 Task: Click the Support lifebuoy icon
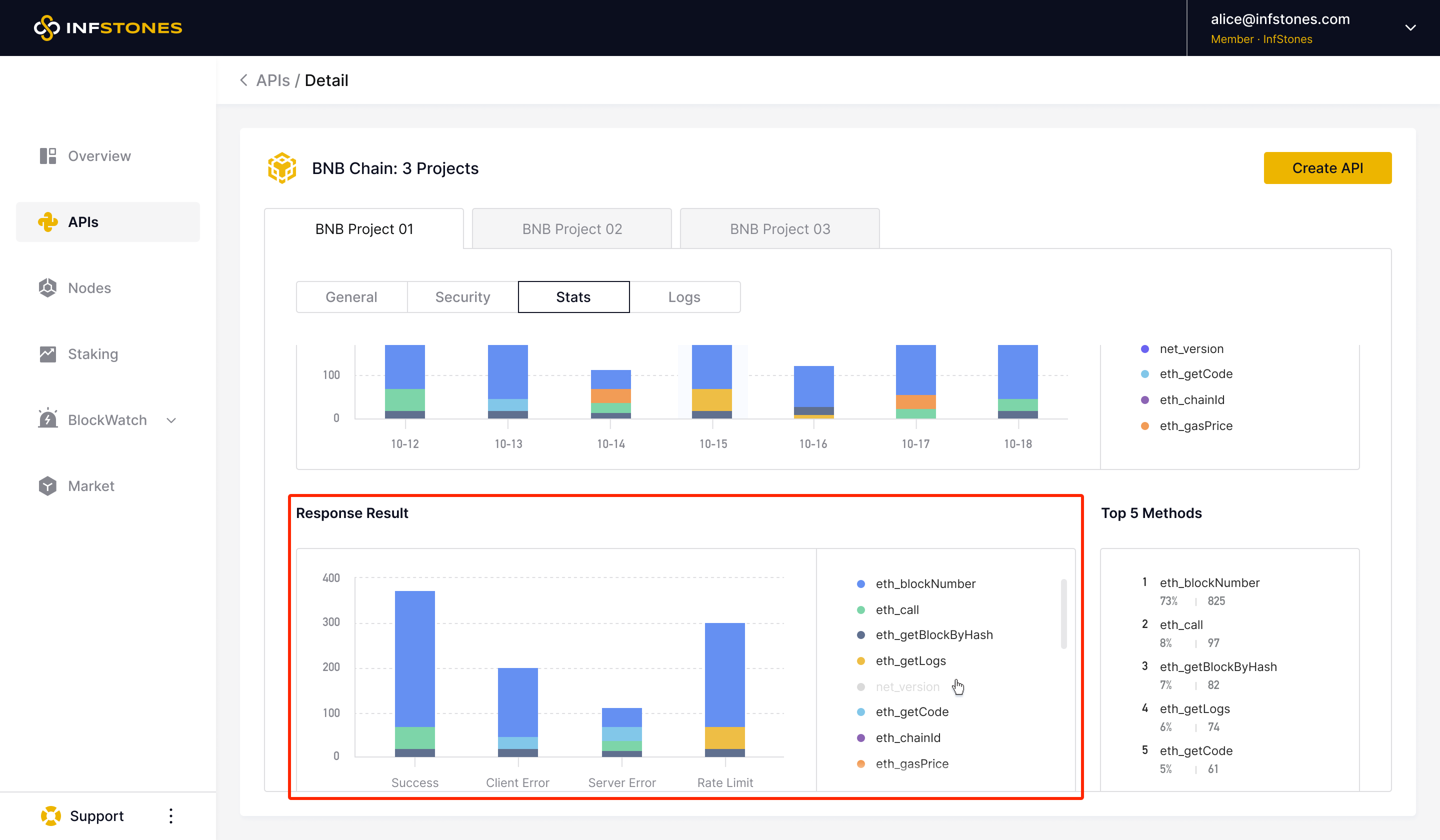click(51, 816)
